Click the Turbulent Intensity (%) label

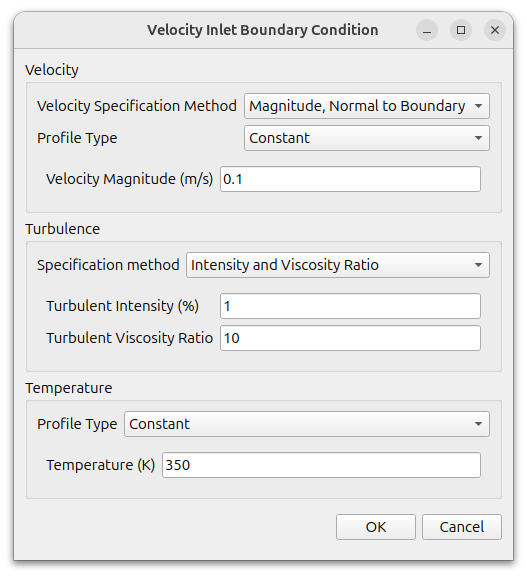coord(123,306)
